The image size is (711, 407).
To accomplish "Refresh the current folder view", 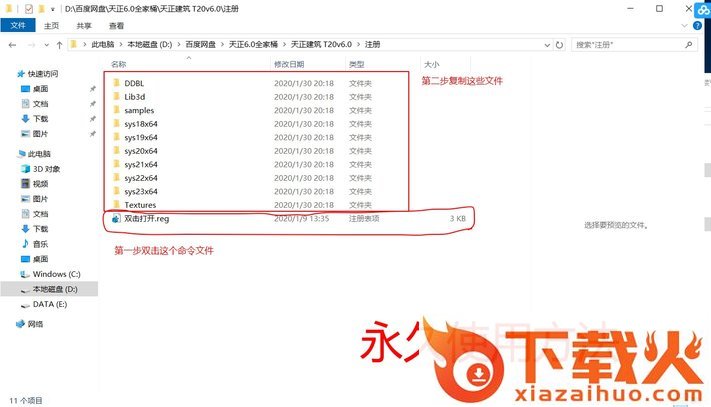I will click(560, 45).
